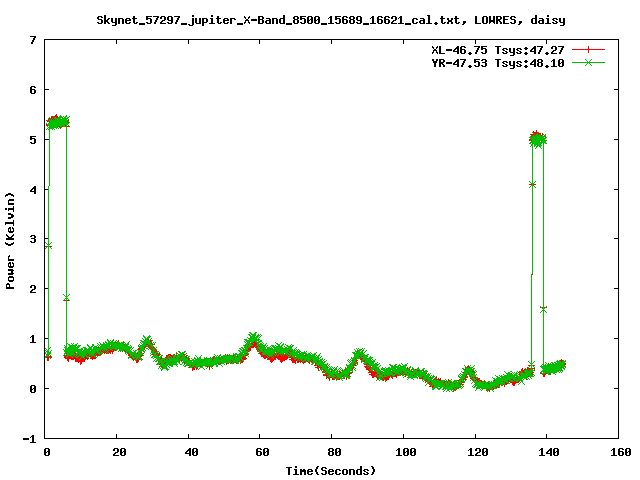The image size is (640, 480).
Task: Click the y-axis tick label 1
Action: point(33,339)
